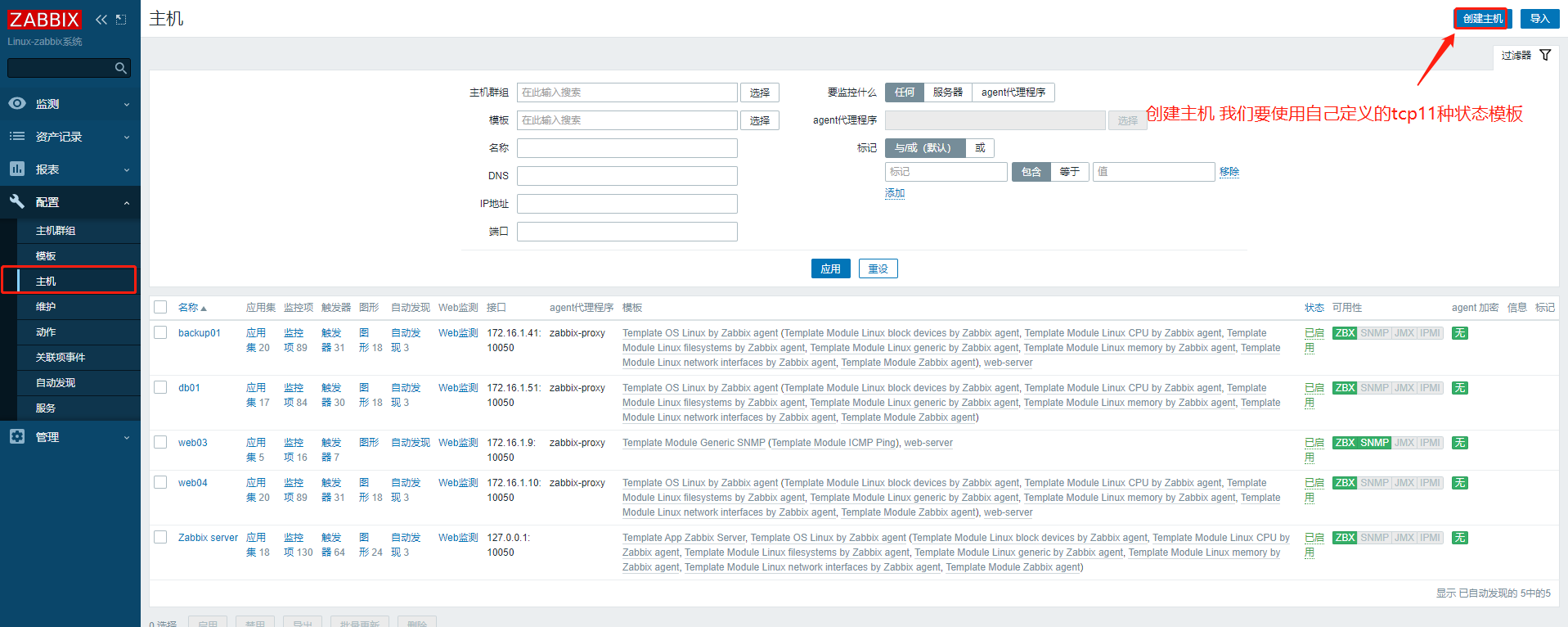Select the db01 host checkbox
The width and height of the screenshot is (1568, 627).
[160, 387]
